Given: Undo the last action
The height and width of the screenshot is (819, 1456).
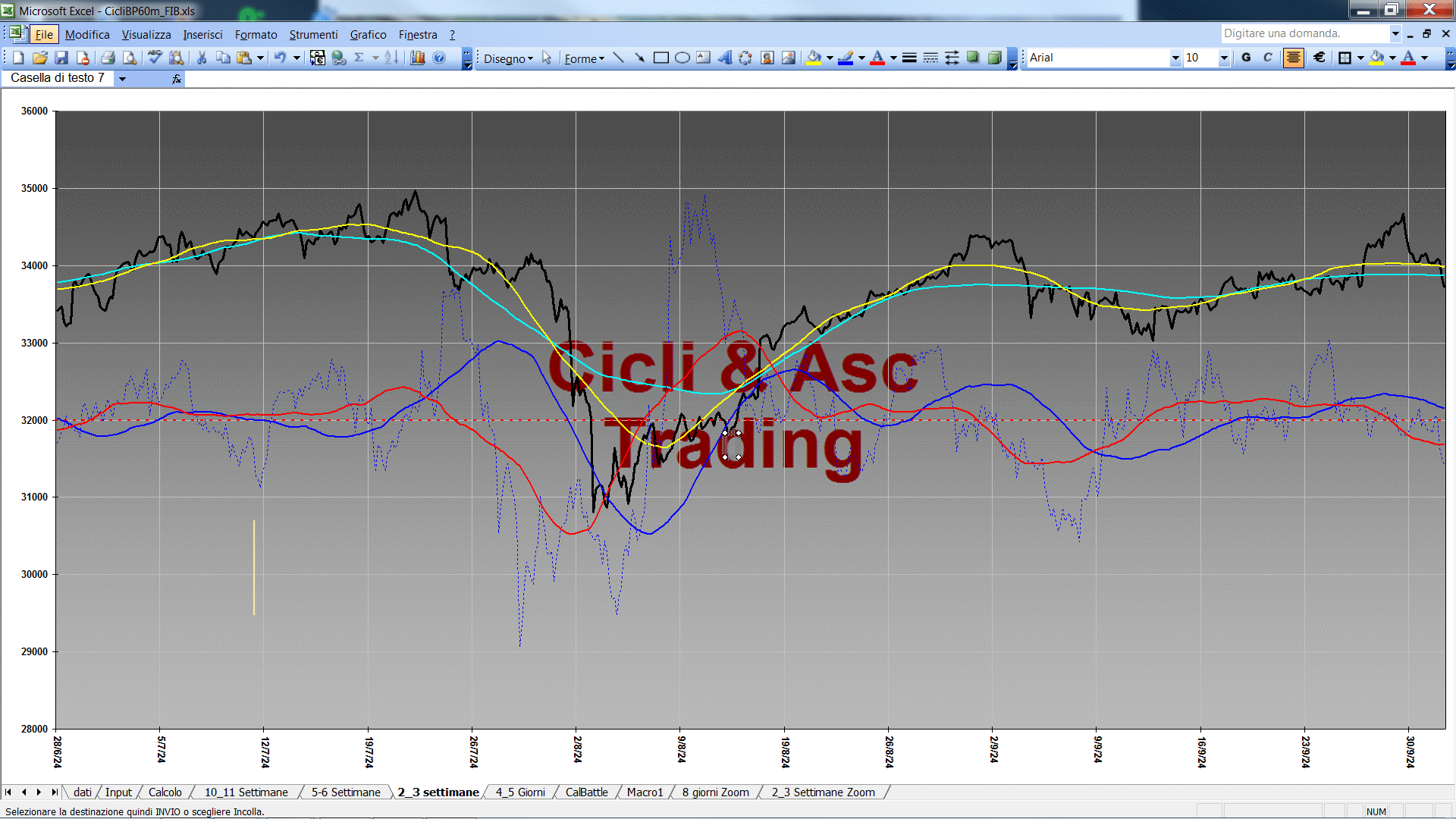Looking at the screenshot, I should [280, 58].
